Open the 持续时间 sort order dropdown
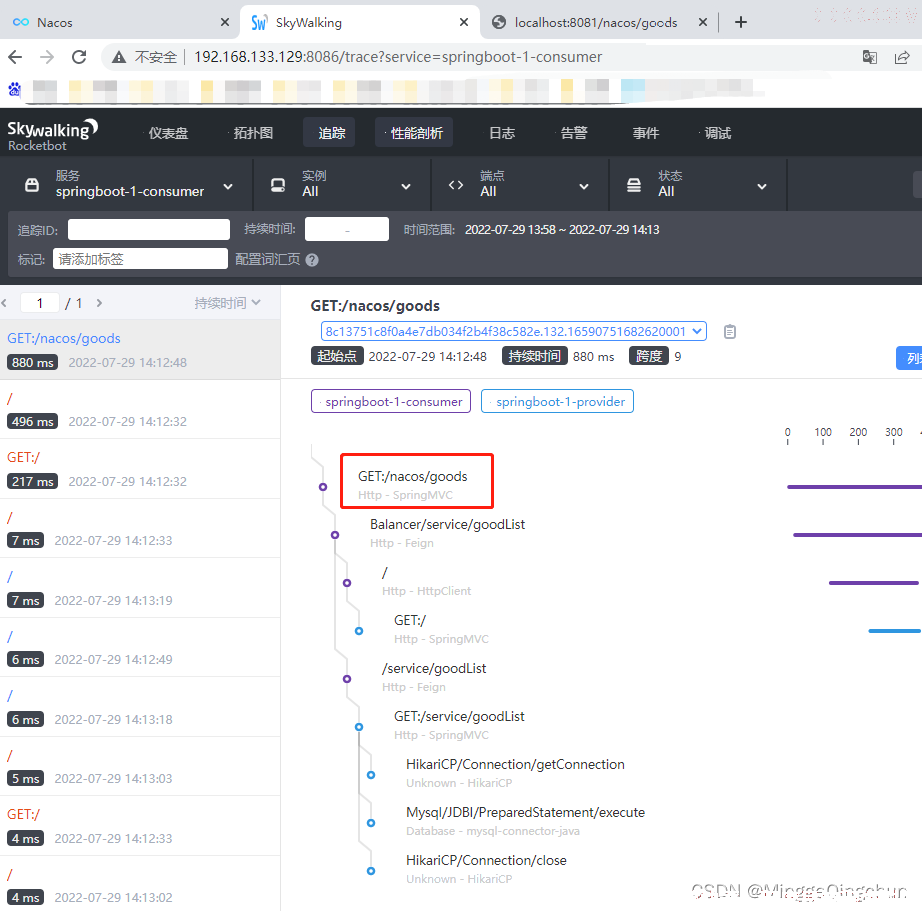This screenshot has width=922, height=911. pos(228,303)
